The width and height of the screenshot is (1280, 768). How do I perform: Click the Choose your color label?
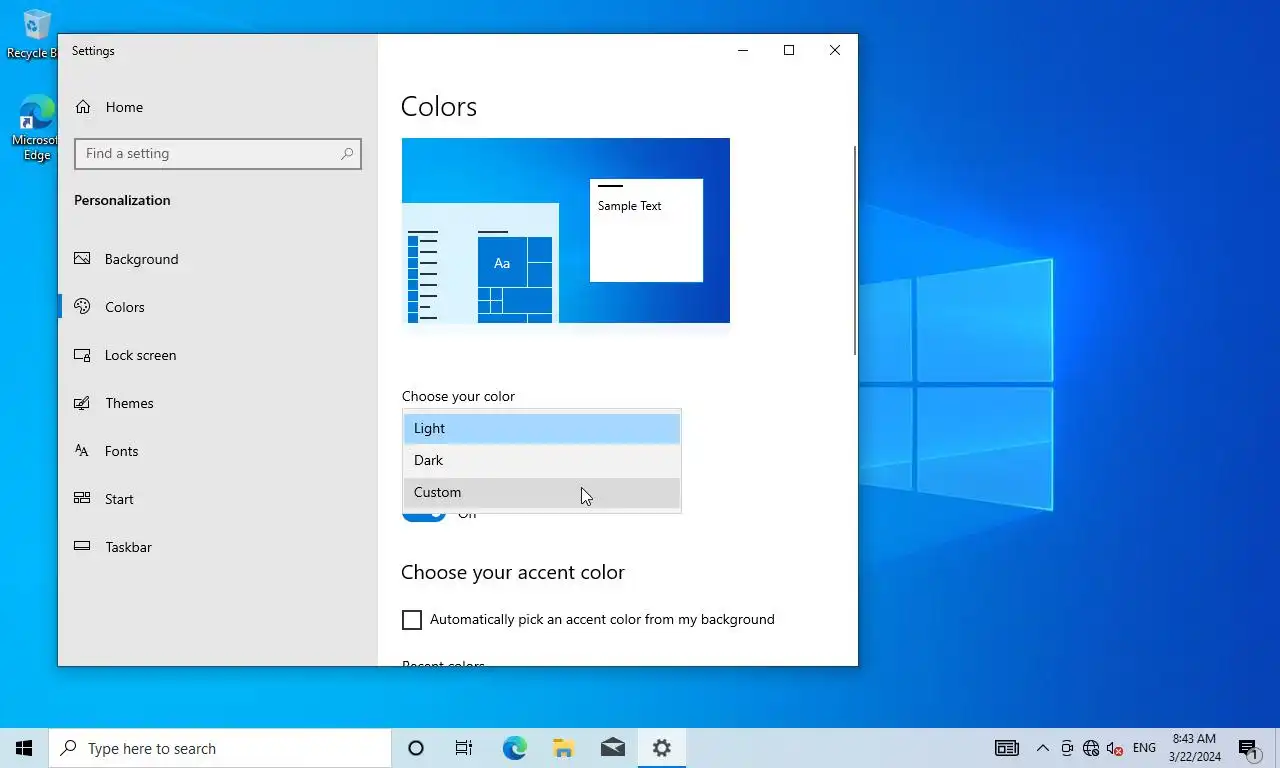click(458, 396)
